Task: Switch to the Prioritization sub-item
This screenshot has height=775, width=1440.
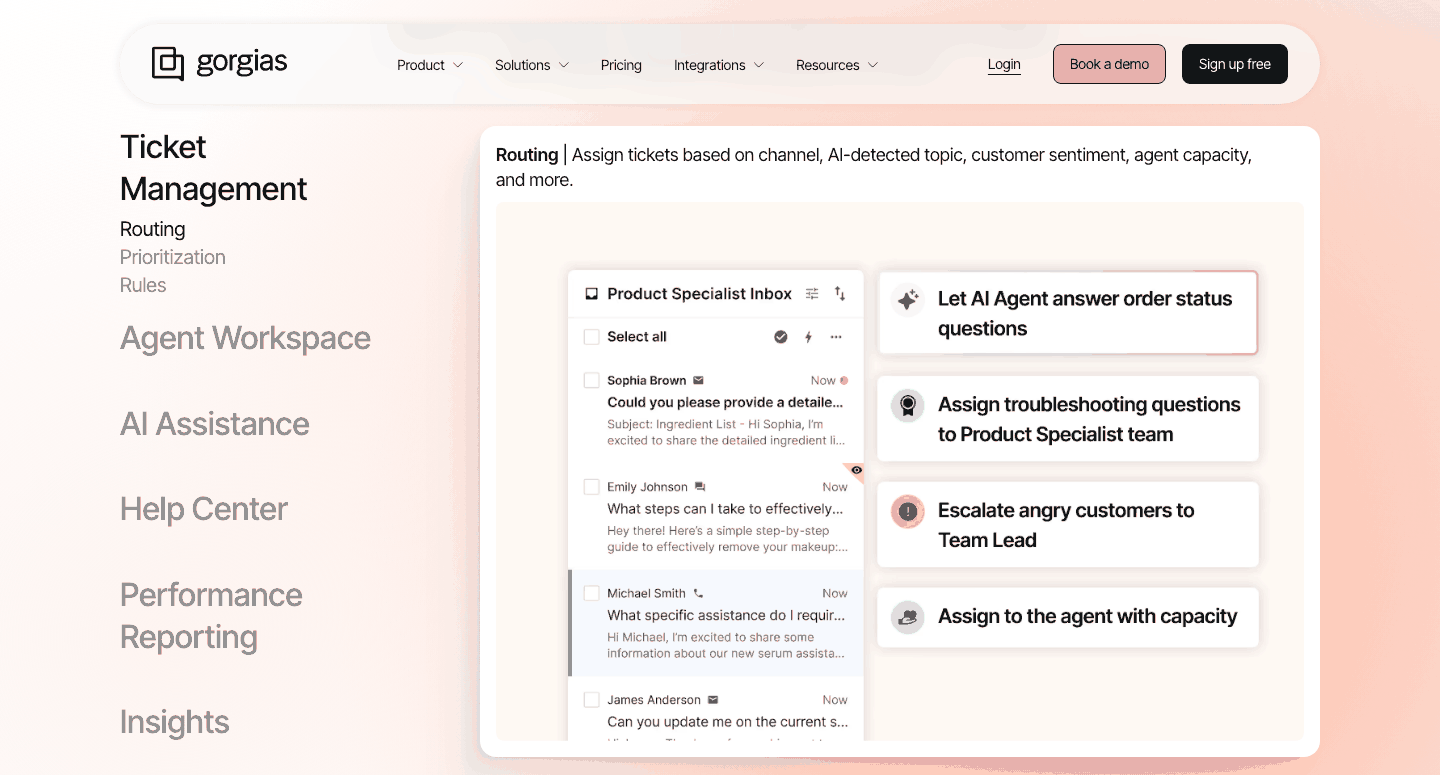Action: tap(173, 257)
